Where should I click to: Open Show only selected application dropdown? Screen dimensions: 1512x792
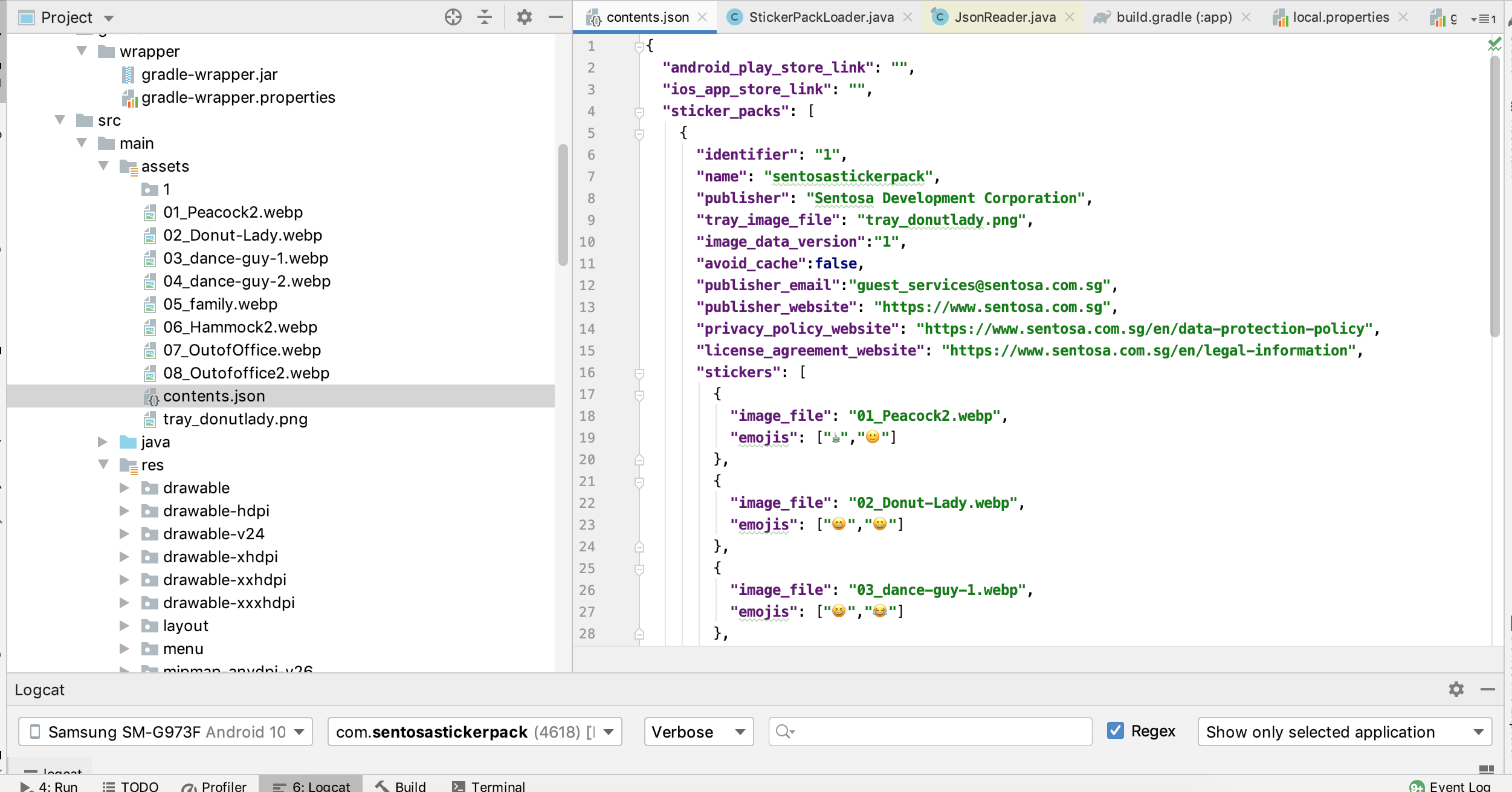1345,732
